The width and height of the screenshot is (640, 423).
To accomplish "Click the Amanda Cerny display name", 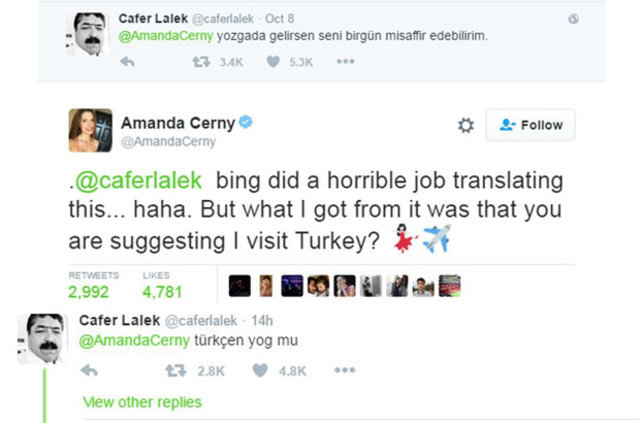I will tap(178, 123).
